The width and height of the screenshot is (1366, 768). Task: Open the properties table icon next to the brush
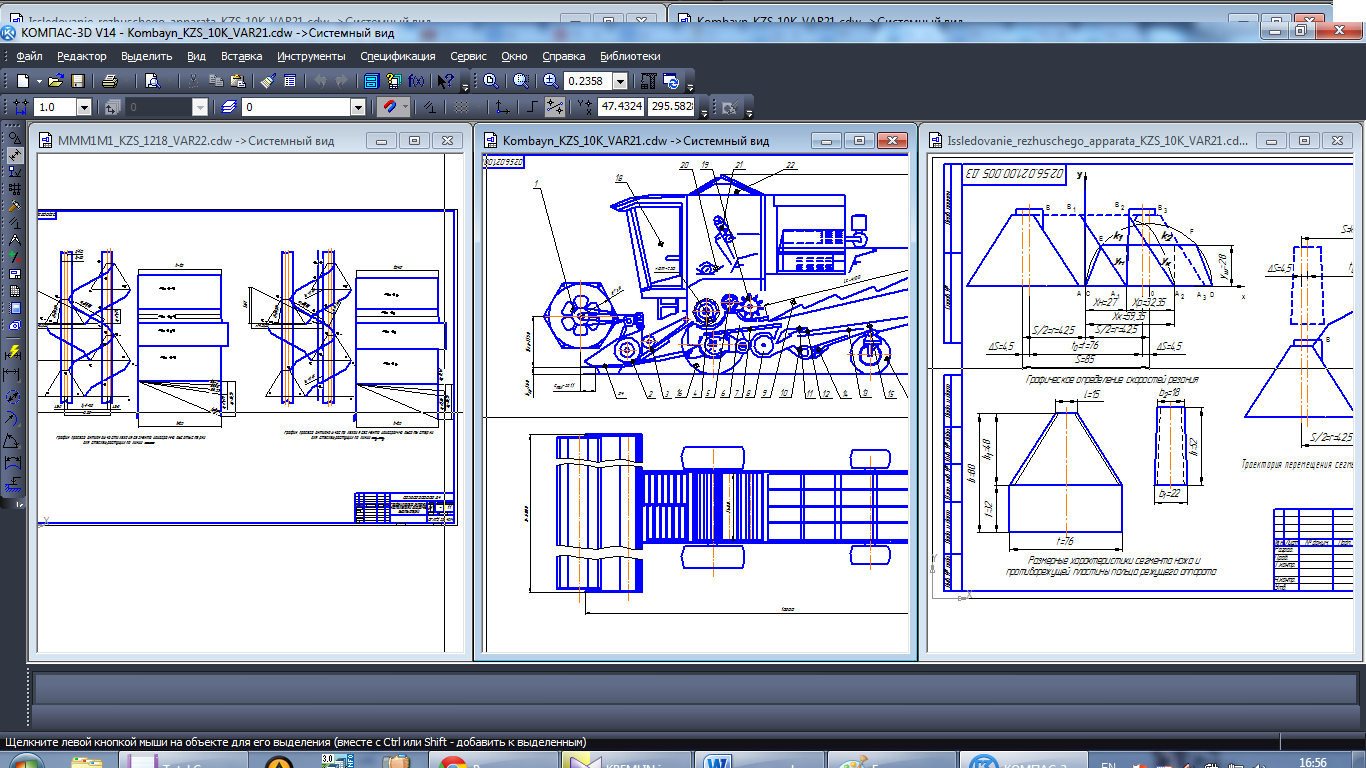289,81
